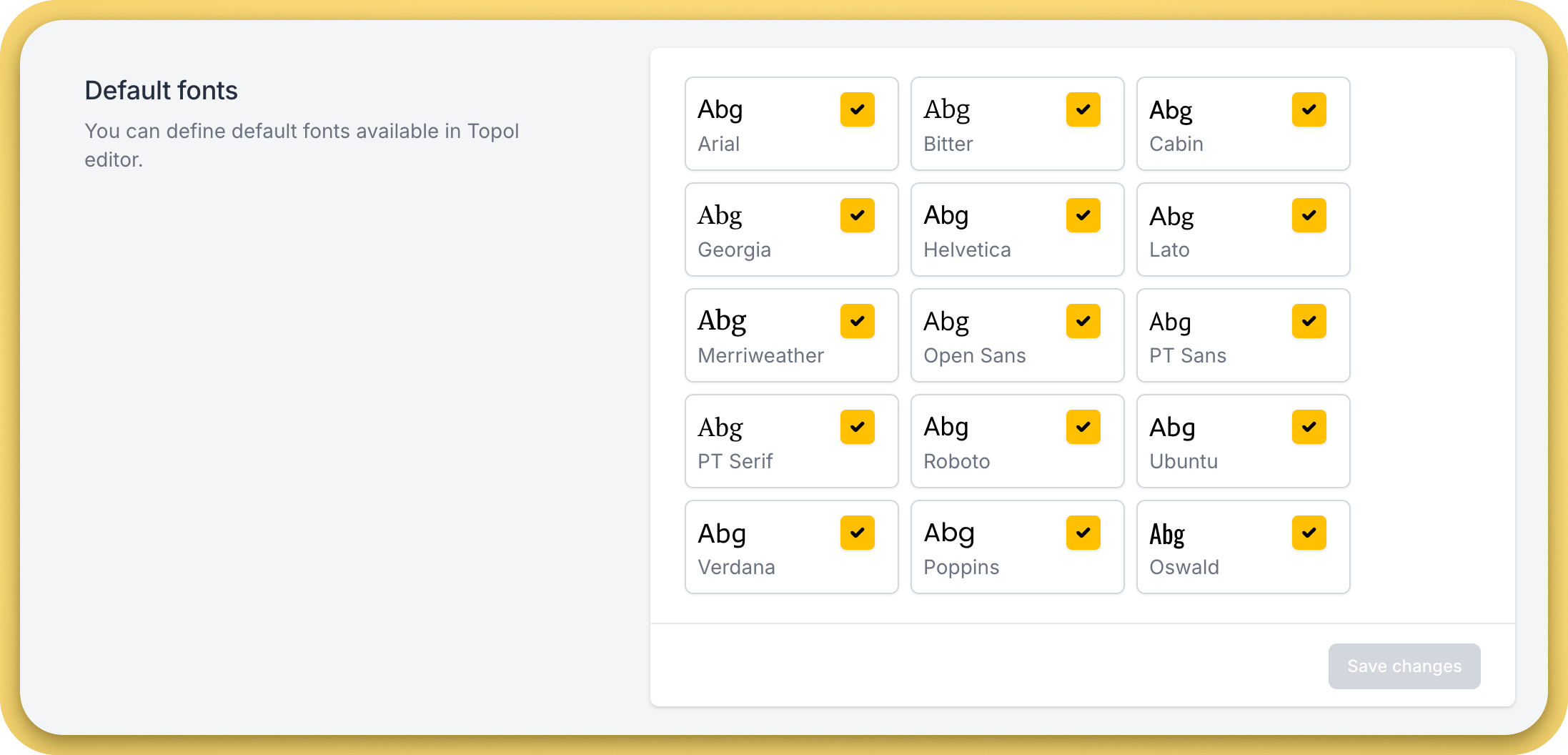Toggle the Poppins font checkbox
This screenshot has width=1568, height=755.
[1083, 533]
